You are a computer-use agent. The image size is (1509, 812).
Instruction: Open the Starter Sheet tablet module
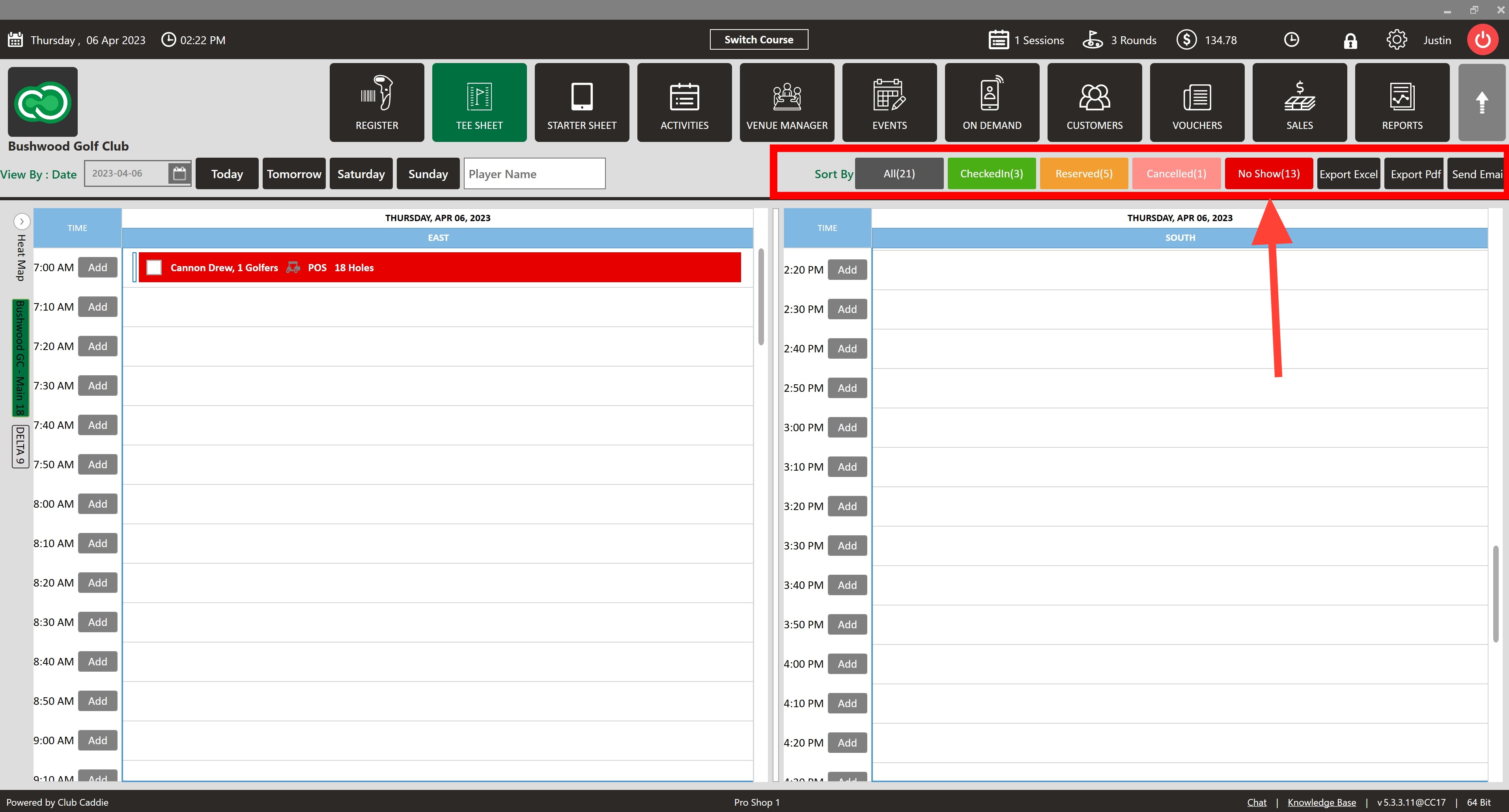click(582, 102)
